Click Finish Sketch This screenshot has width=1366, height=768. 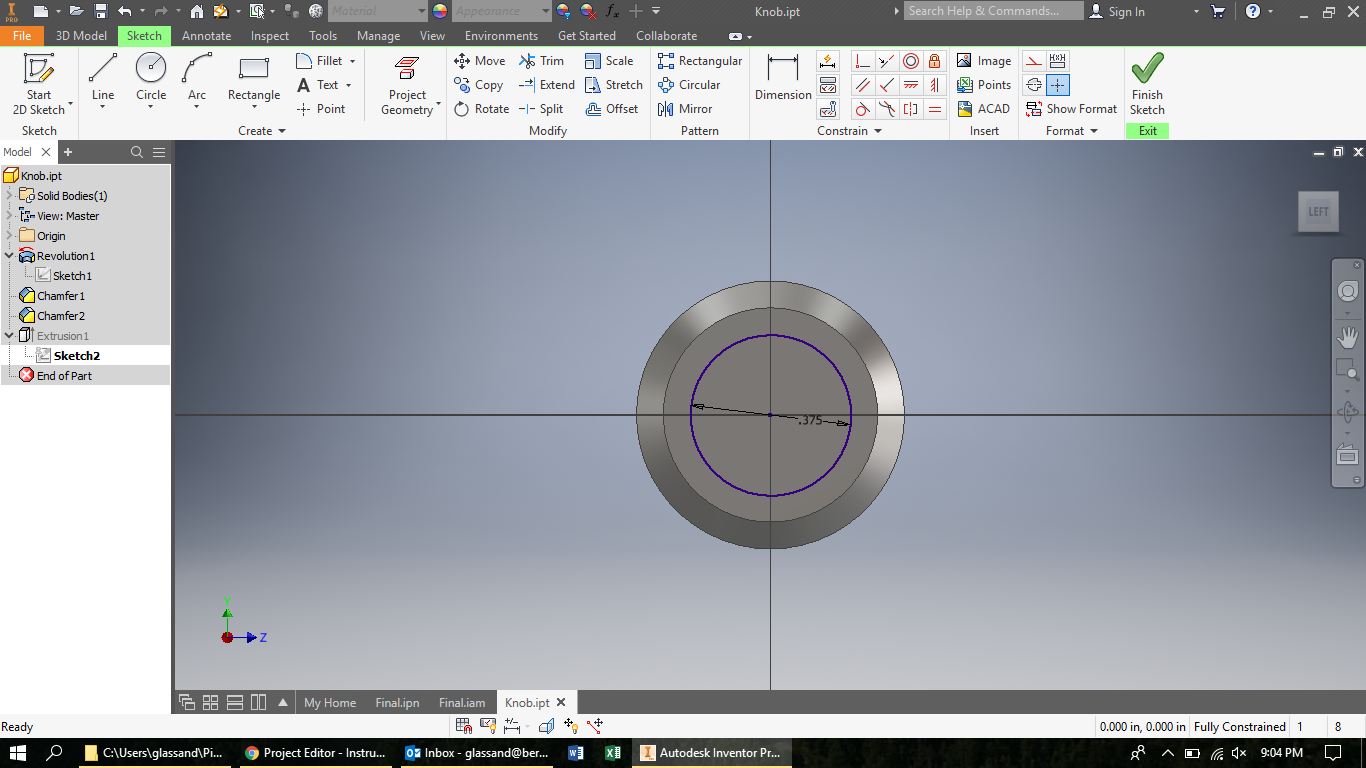(x=1147, y=85)
